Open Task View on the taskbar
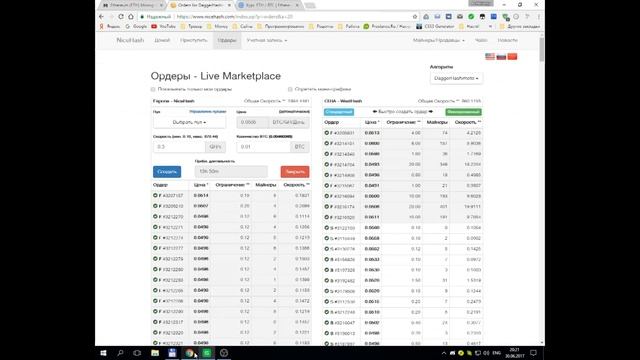The height and width of the screenshot is (360, 640). click(137, 353)
